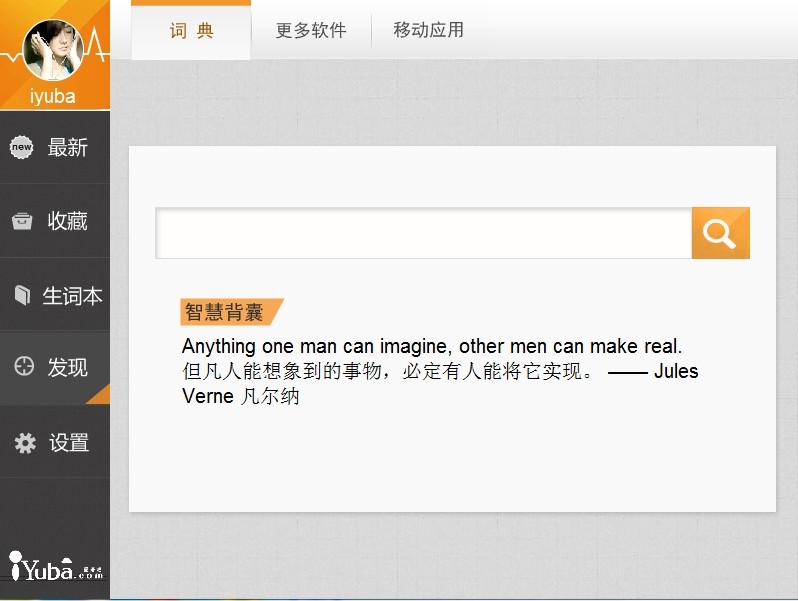Select 发现 discover section
This screenshot has height=601, width=798.
[55, 367]
